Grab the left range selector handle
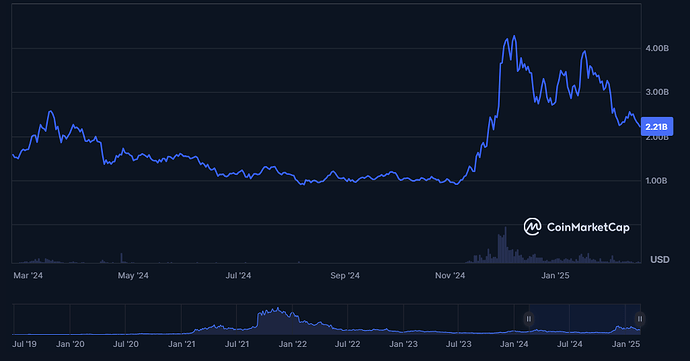690x361 pixels. tap(529, 319)
